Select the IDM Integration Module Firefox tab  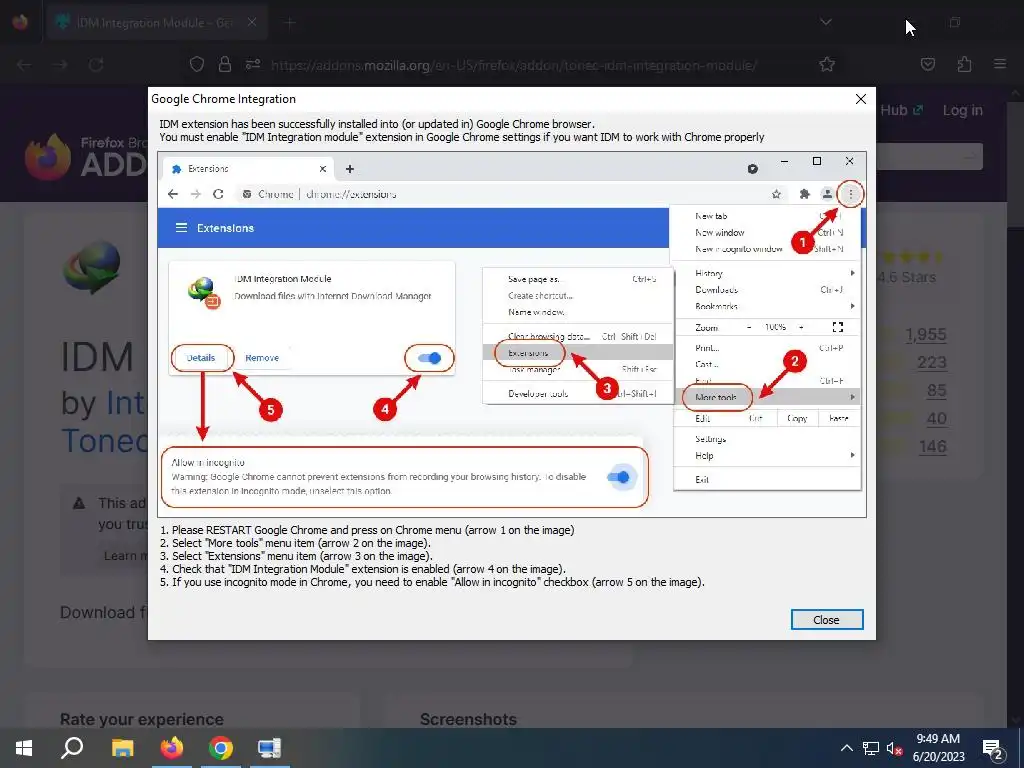click(x=156, y=22)
